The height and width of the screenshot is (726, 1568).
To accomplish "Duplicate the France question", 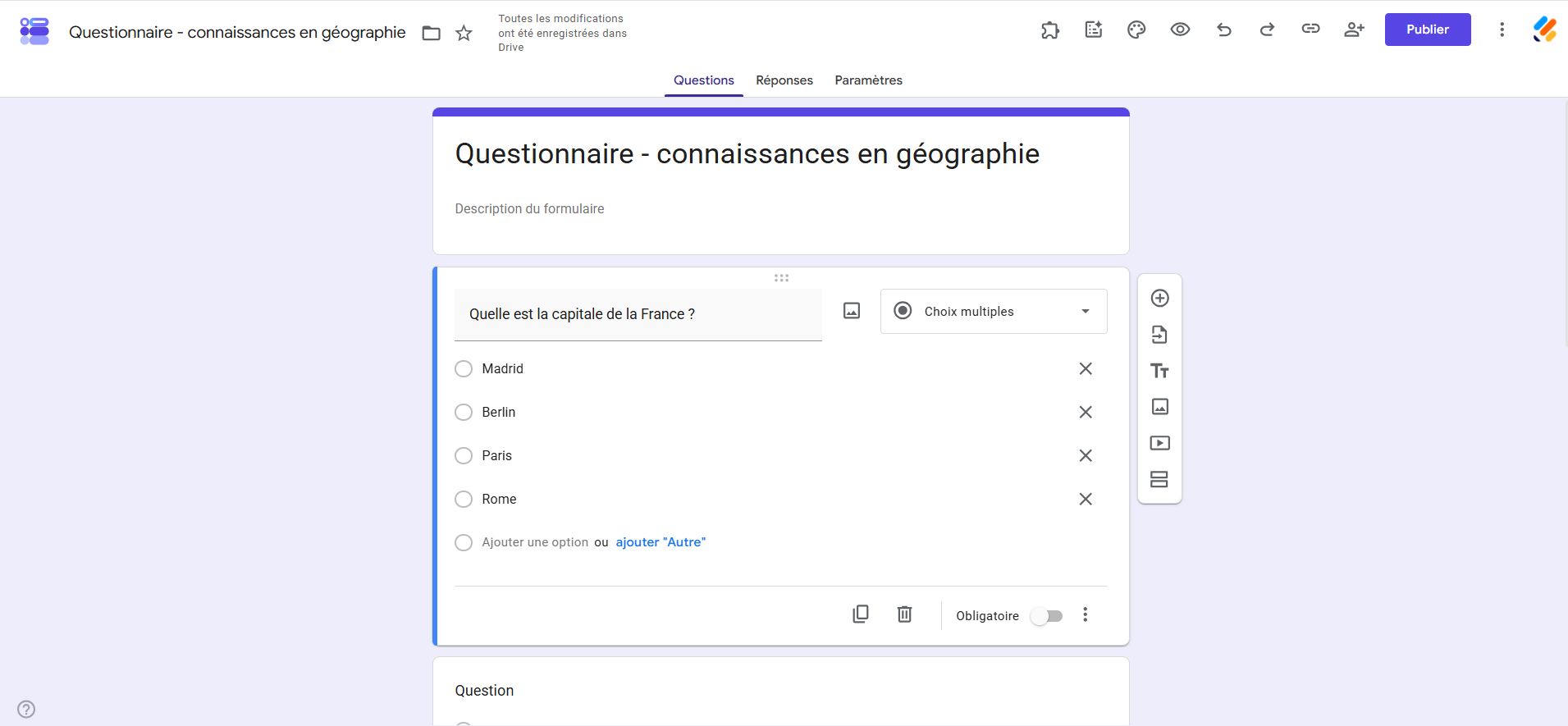I will [861, 614].
